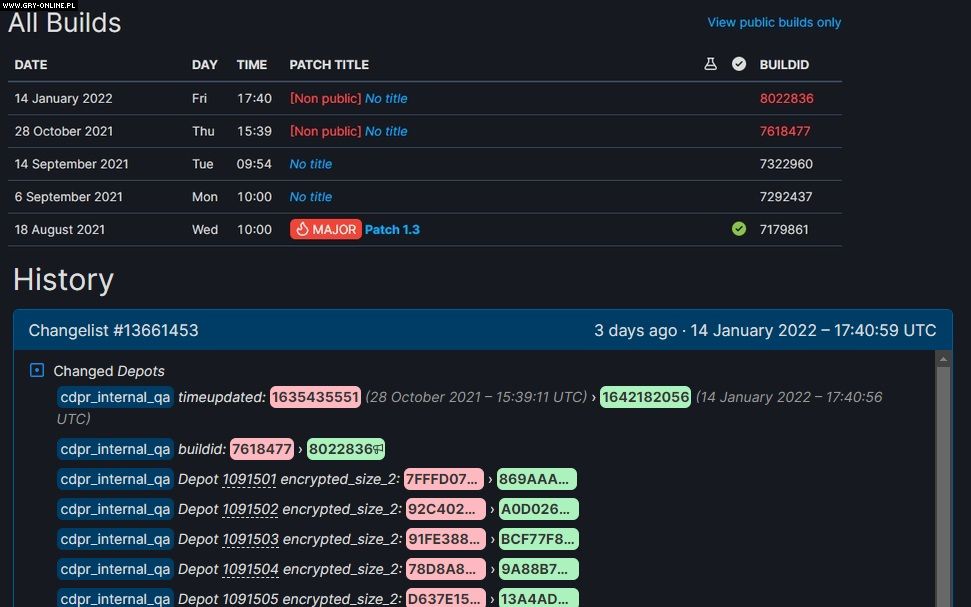Open Depot 1091503 link
Image resolution: width=971 pixels, height=607 pixels.
(x=250, y=539)
